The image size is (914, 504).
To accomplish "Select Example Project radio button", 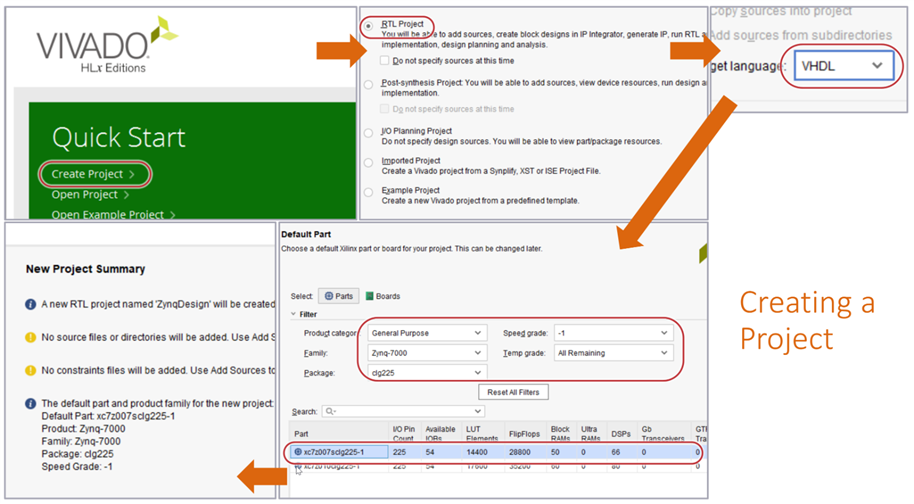I will click(368, 192).
